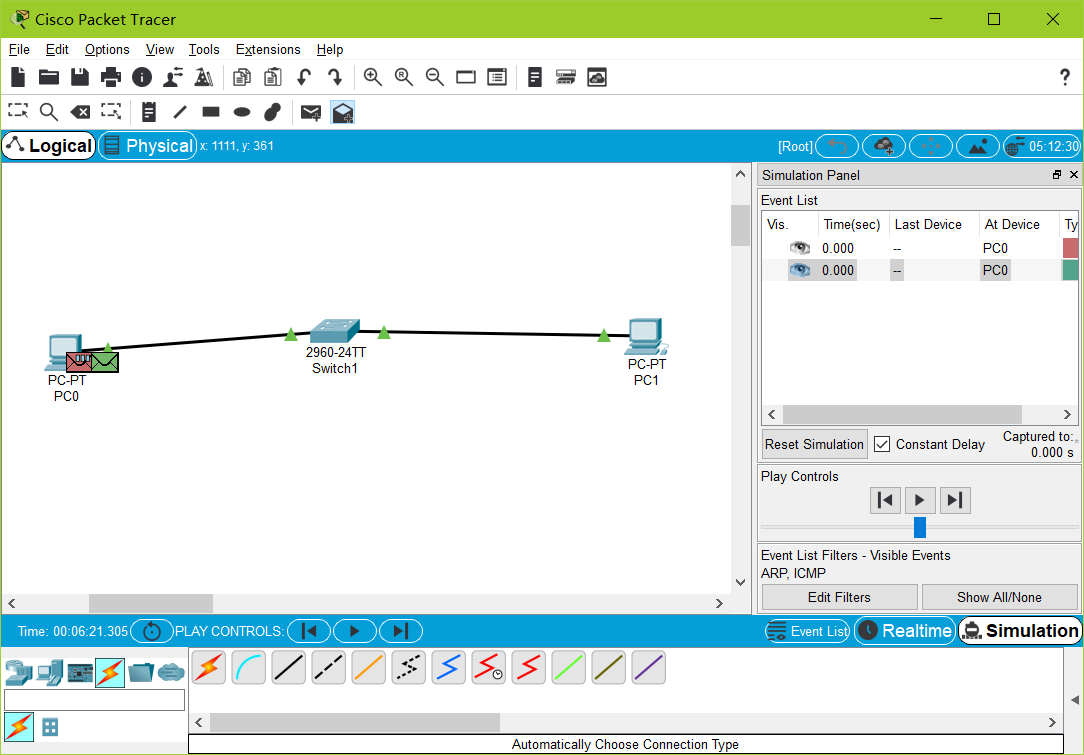Click Power Cycle Devices button
This screenshot has width=1084, height=755.
(x=151, y=631)
